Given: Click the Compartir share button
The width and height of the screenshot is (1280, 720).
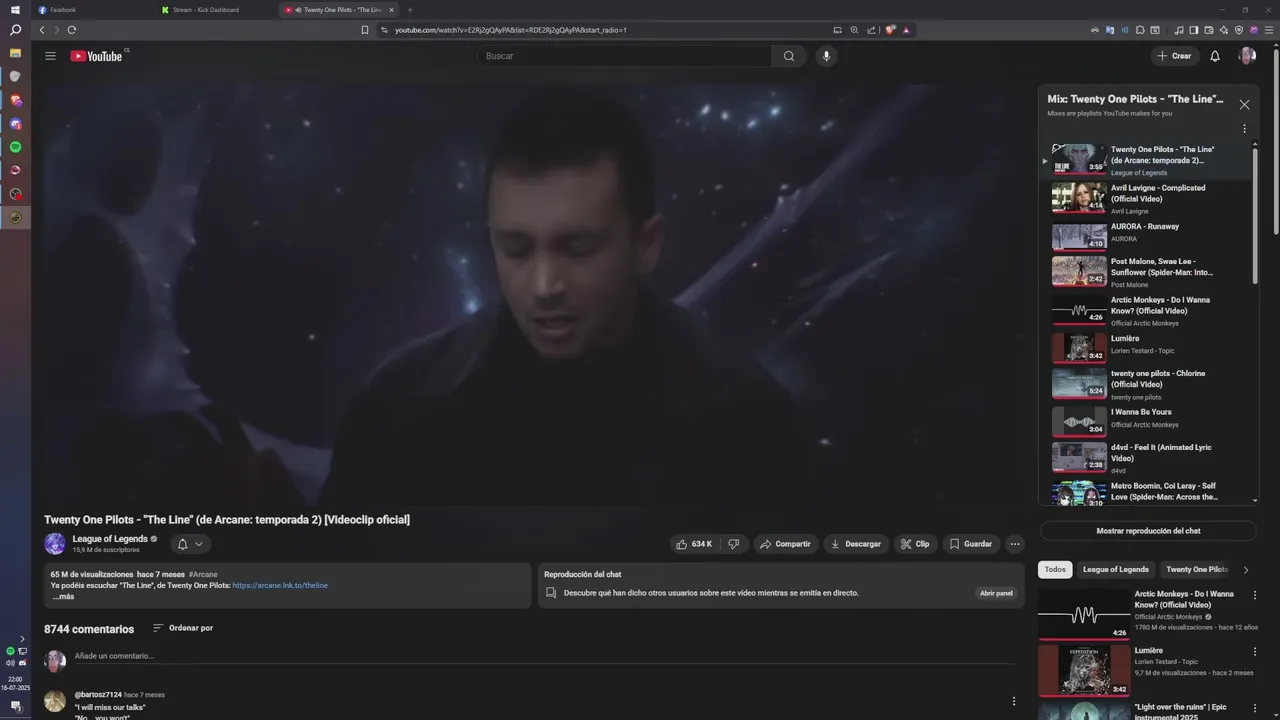Looking at the screenshot, I should click(x=785, y=544).
